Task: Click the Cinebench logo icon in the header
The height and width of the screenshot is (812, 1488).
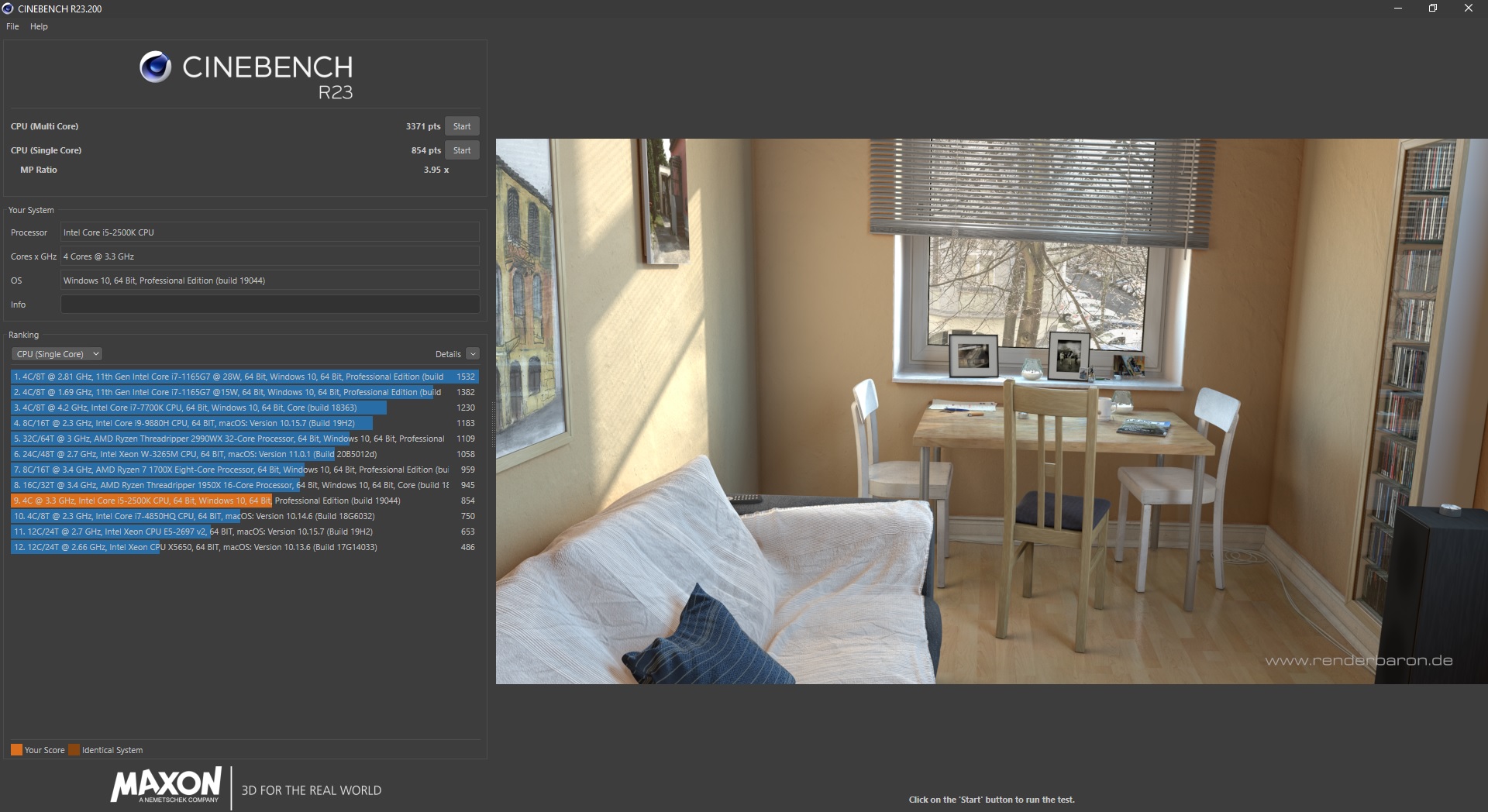Action: [x=155, y=67]
